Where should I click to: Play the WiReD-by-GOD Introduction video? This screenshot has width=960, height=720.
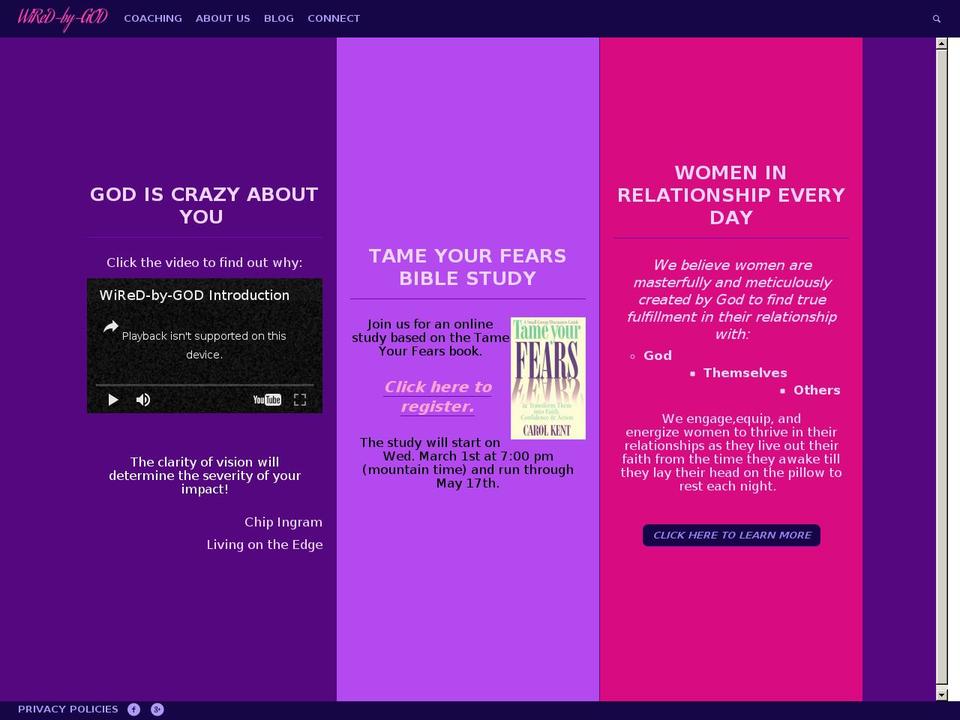[113, 400]
